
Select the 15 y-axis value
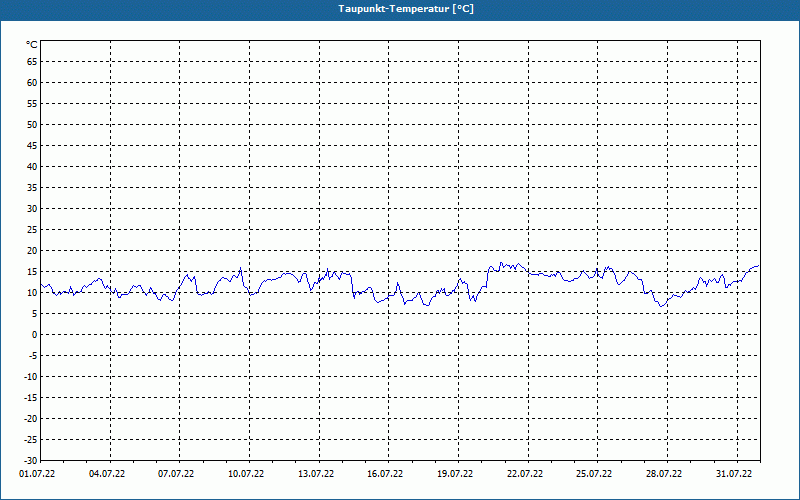[32, 271]
